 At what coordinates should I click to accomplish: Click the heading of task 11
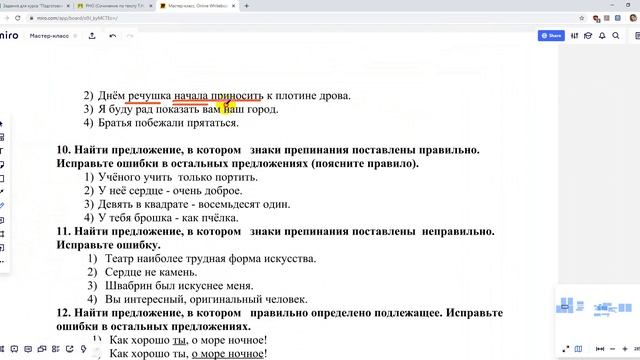[276, 238]
